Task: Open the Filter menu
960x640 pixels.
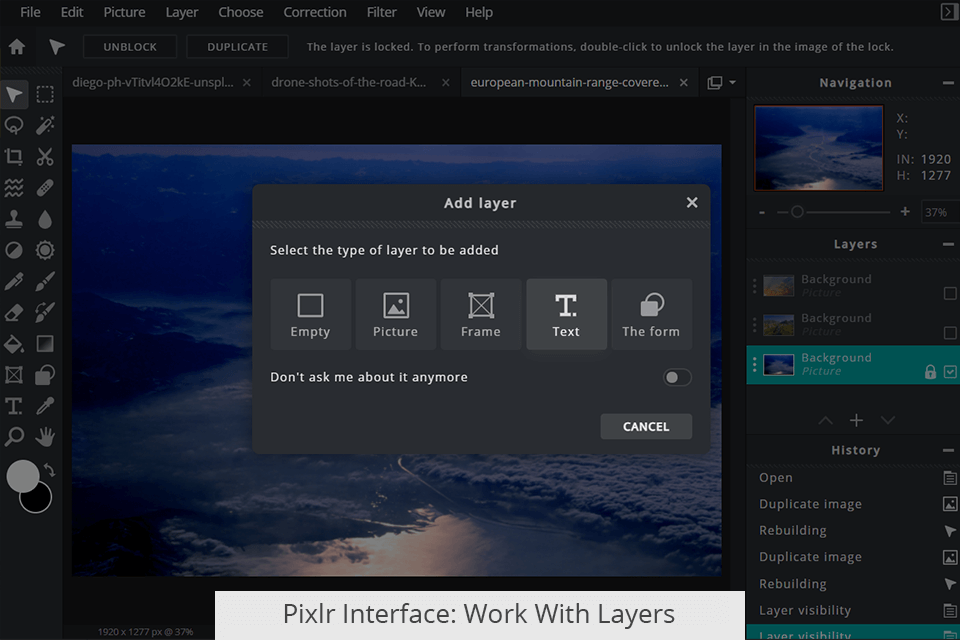Action: [381, 12]
